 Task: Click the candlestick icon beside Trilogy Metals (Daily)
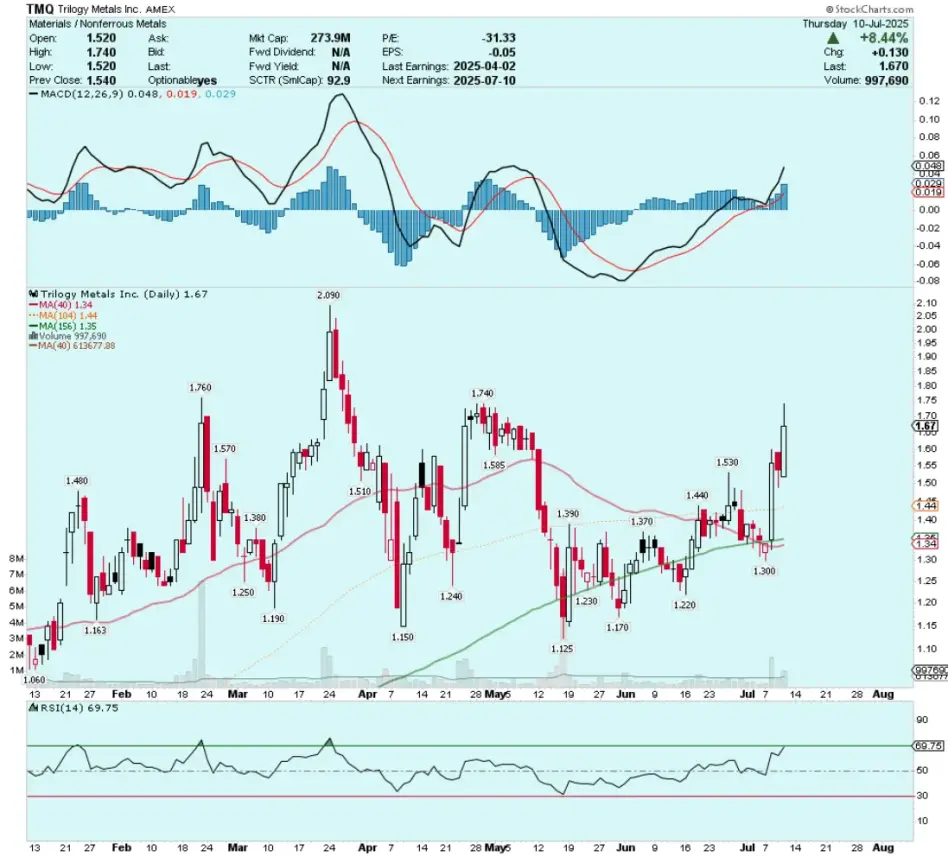(33, 294)
